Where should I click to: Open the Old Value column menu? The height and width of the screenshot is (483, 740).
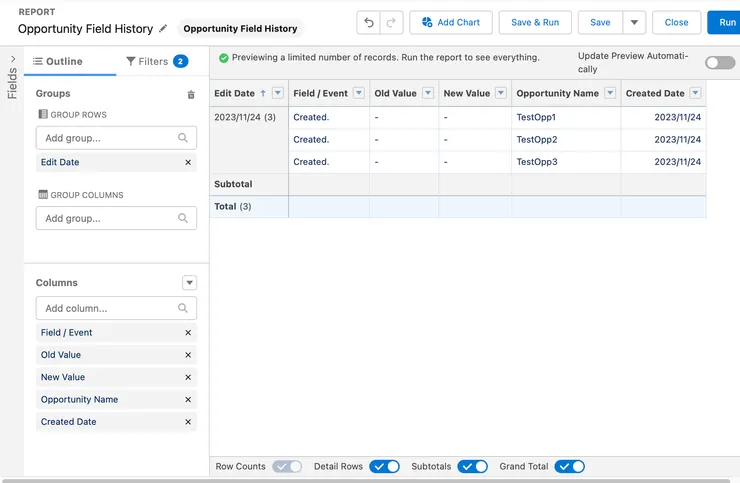click(x=428, y=93)
